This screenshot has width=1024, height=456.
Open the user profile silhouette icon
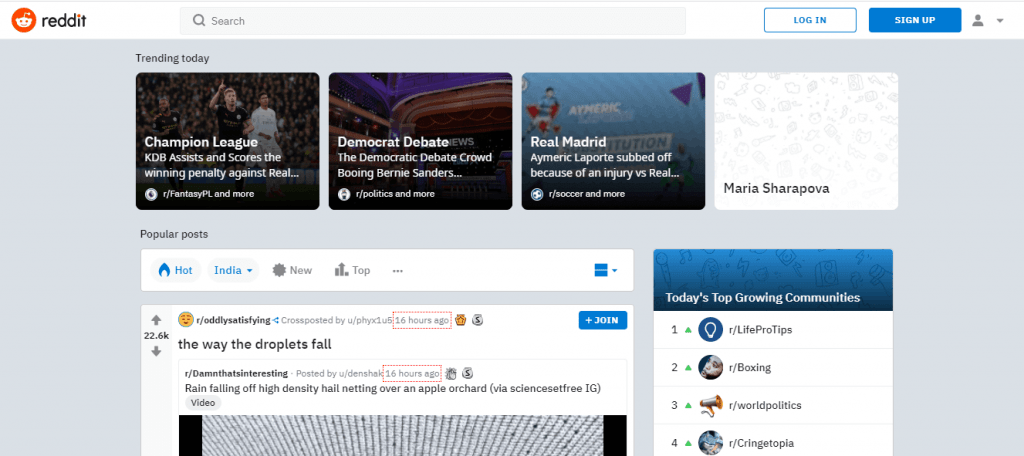pyautogui.click(x=978, y=20)
